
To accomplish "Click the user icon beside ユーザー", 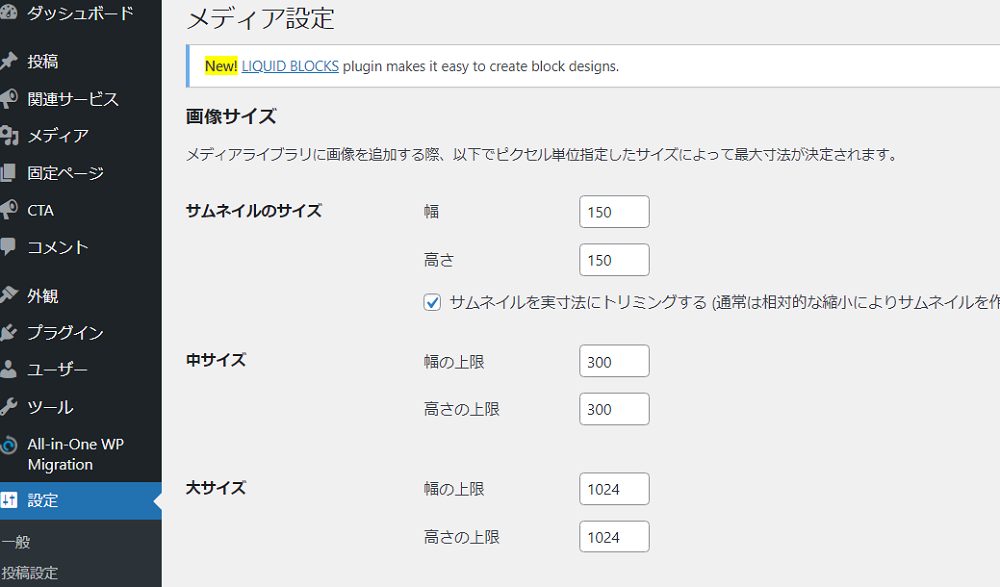I will click(8, 369).
